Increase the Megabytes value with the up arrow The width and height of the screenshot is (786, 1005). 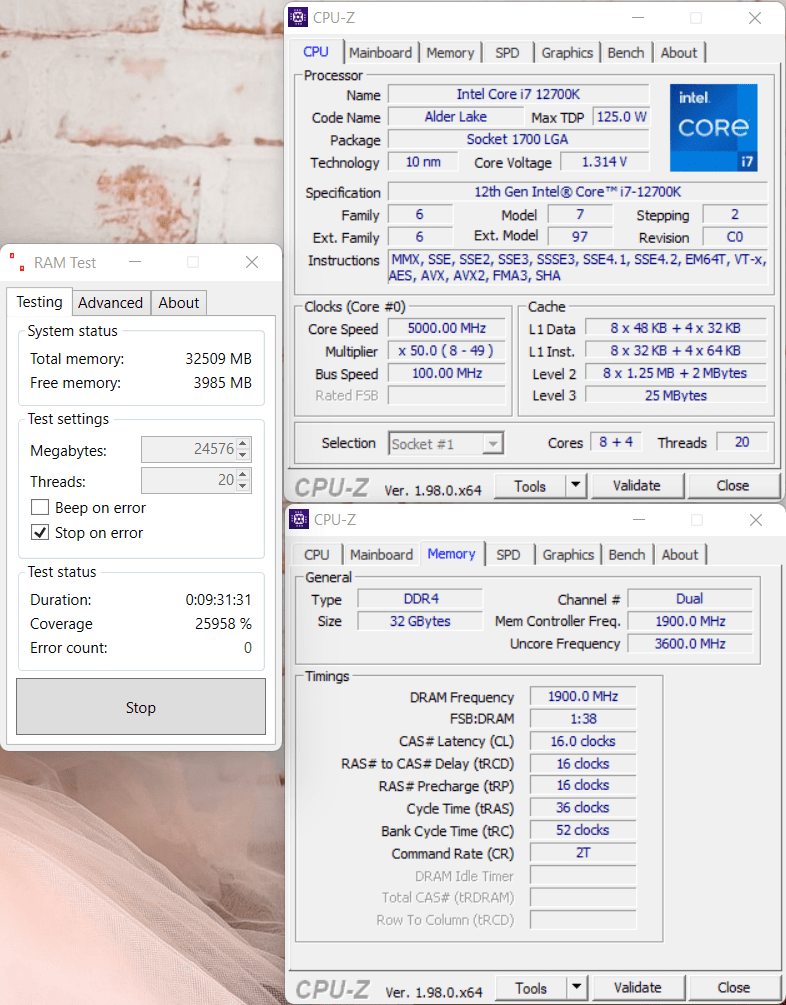(x=243, y=444)
